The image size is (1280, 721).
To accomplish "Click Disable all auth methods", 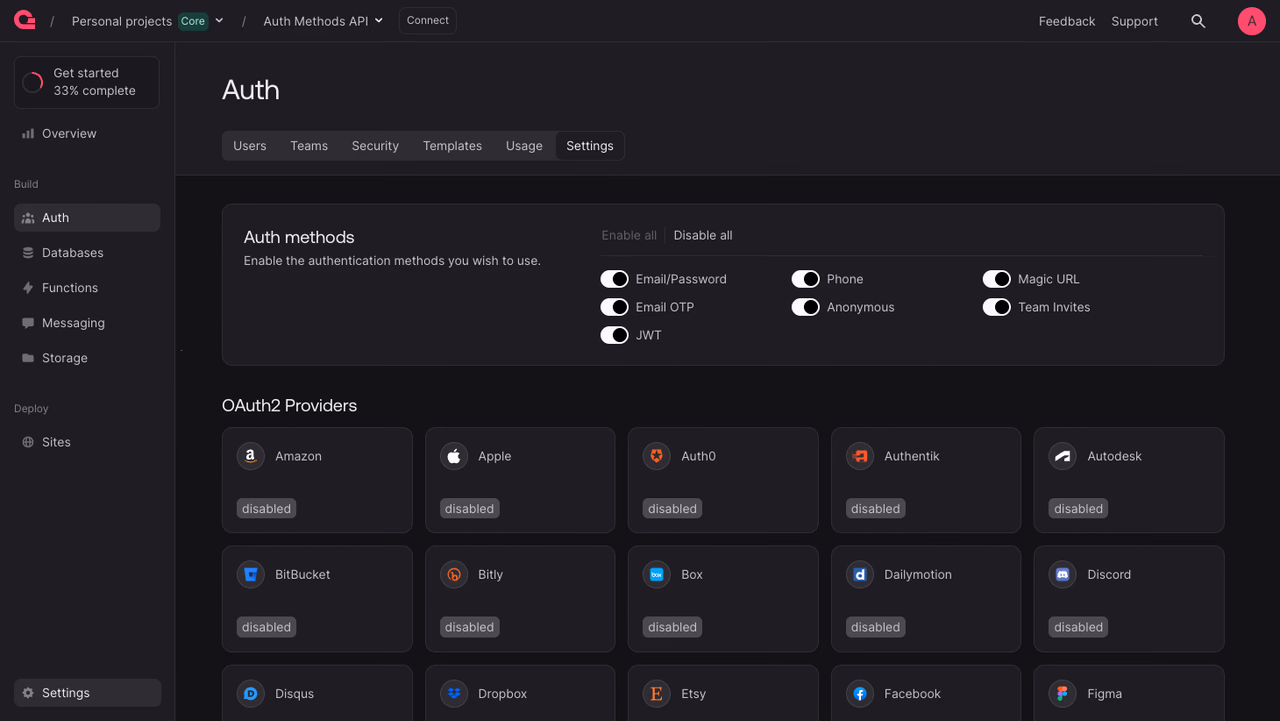I will point(703,235).
